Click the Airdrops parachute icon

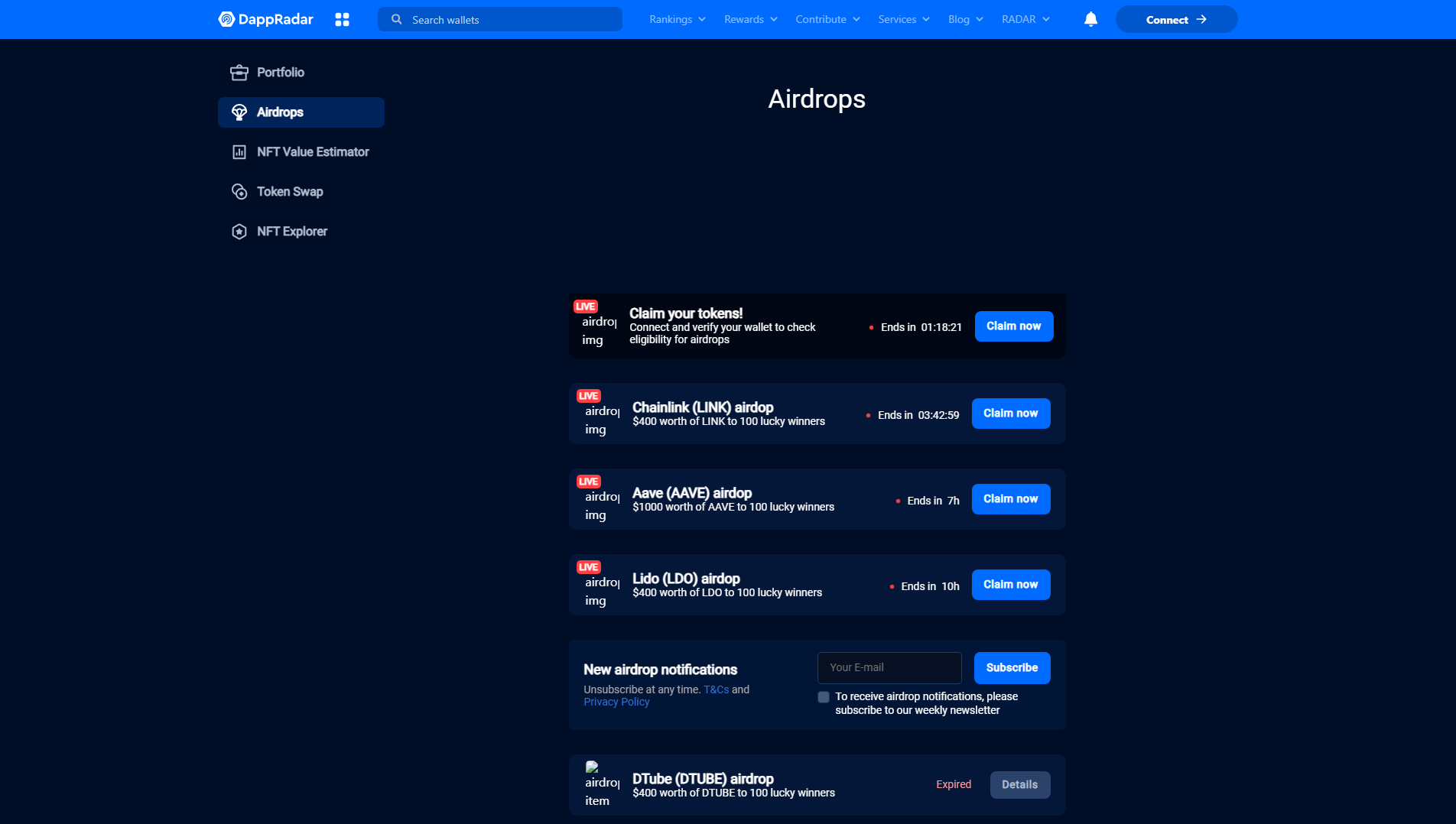pos(239,112)
